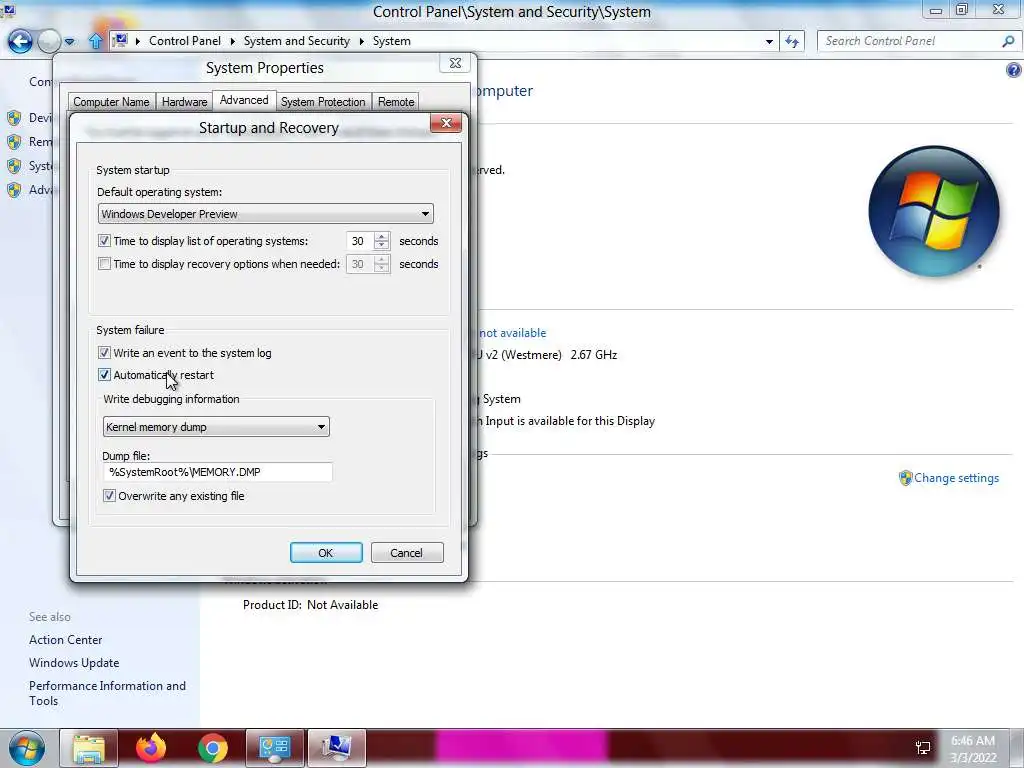Screen dimensions: 1024x768
Task: Select the Product ID: Not Available text
Action: coord(310,605)
